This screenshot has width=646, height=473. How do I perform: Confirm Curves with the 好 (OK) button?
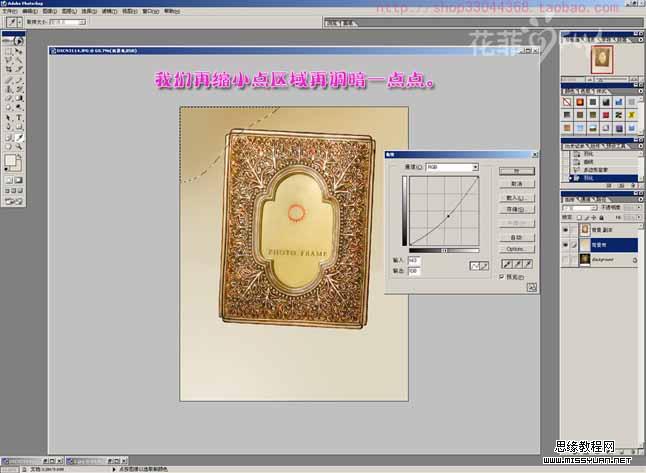pyautogui.click(x=517, y=171)
